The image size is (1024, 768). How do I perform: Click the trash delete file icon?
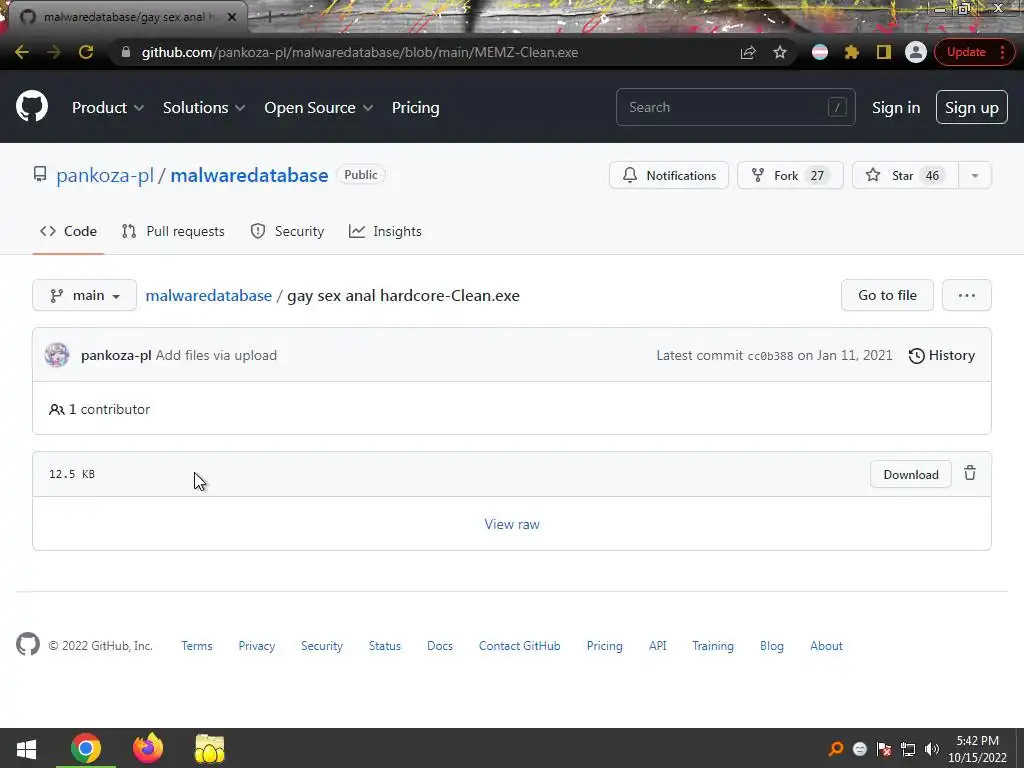coord(970,473)
